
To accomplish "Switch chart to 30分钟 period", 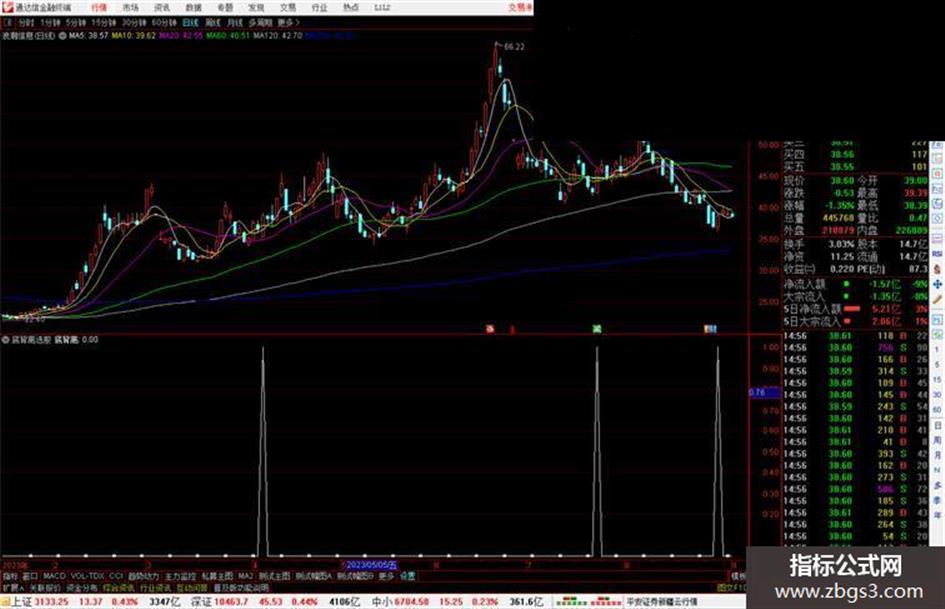I will point(134,22).
